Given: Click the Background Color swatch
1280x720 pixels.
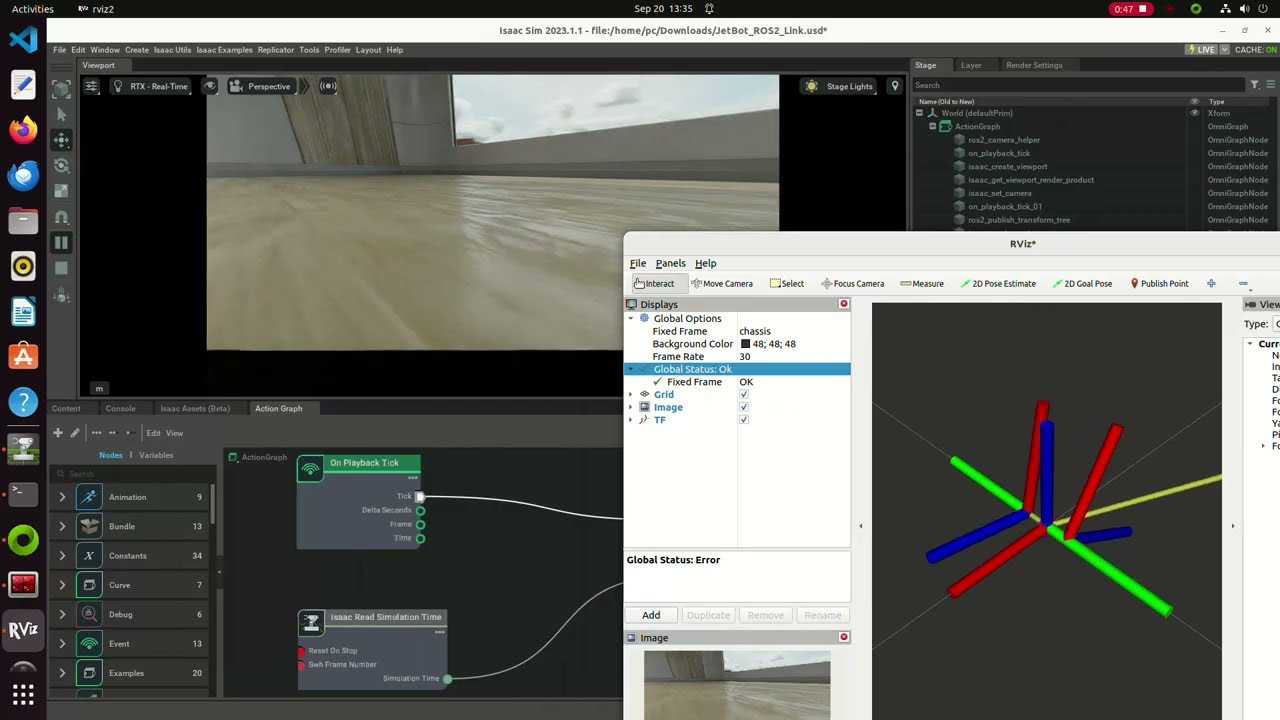Looking at the screenshot, I should click(x=745, y=344).
